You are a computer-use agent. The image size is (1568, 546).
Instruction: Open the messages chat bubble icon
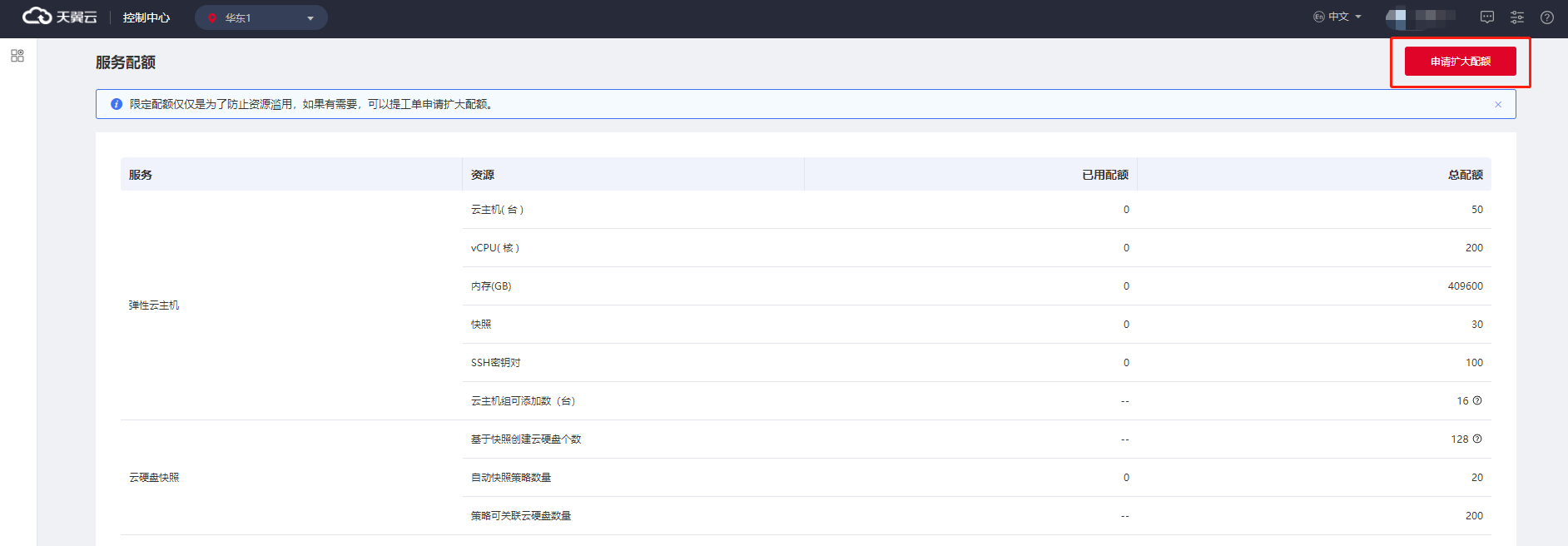coord(1487,17)
